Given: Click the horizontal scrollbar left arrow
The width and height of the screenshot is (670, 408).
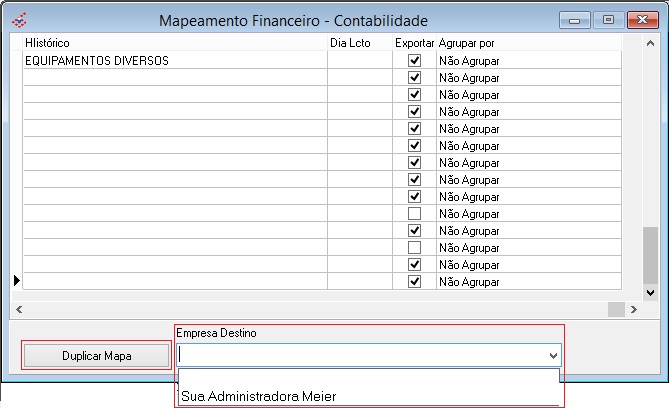Looking at the screenshot, I should pyautogui.click(x=19, y=309).
